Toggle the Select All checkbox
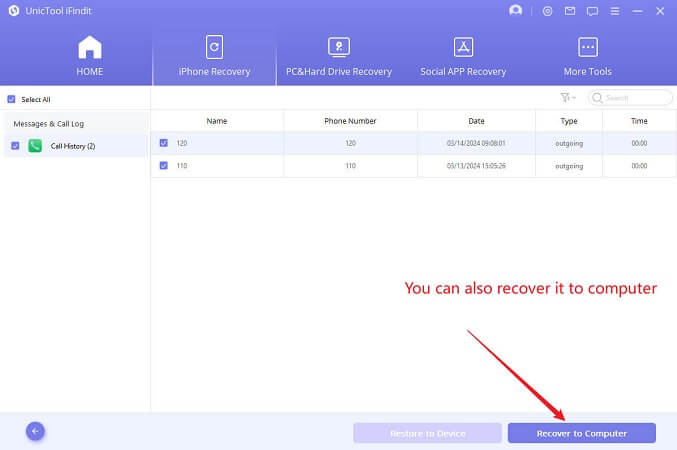Image resolution: width=677 pixels, height=450 pixels. tap(12, 99)
